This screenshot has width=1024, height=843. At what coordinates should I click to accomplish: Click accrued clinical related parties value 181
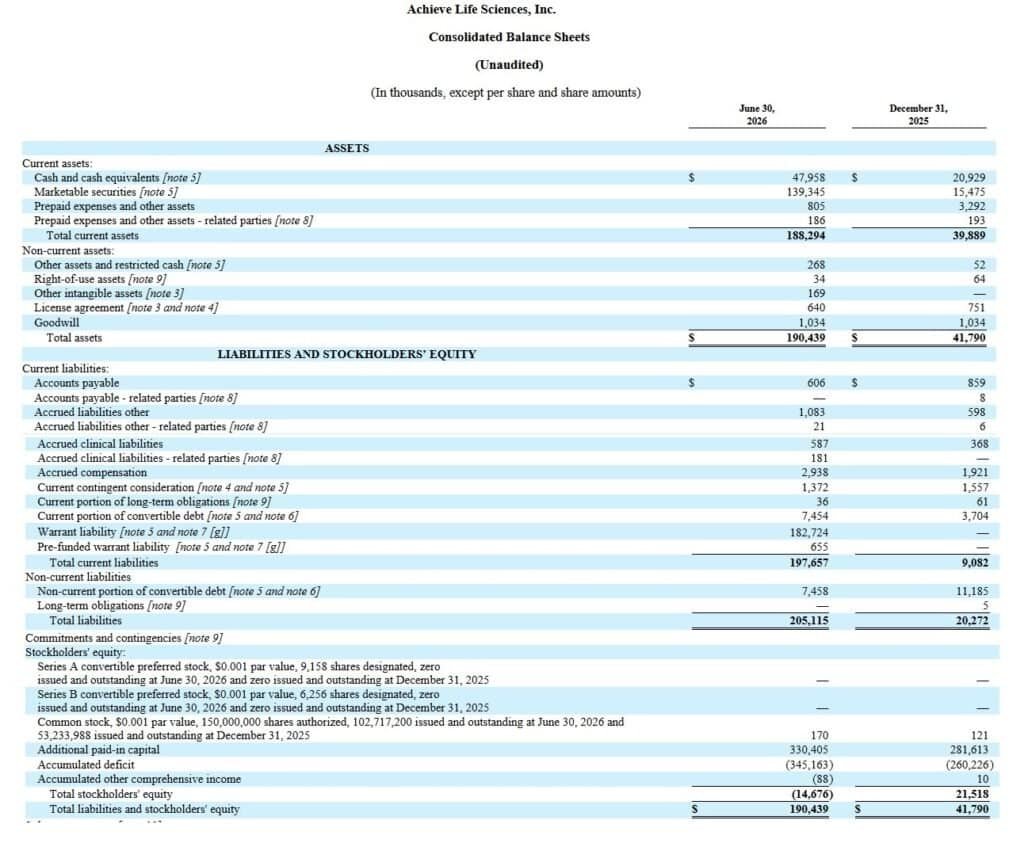pos(819,458)
